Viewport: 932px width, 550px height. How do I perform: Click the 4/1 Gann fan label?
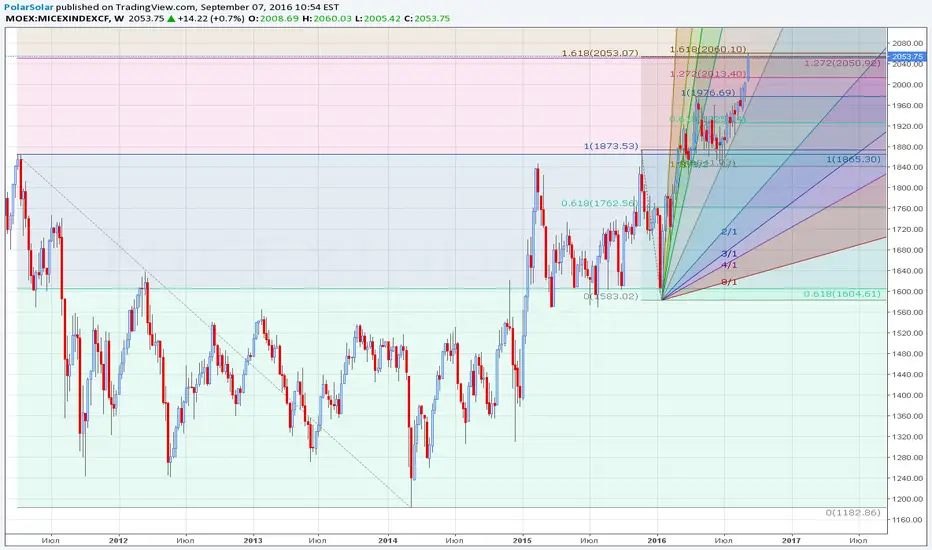tap(729, 265)
